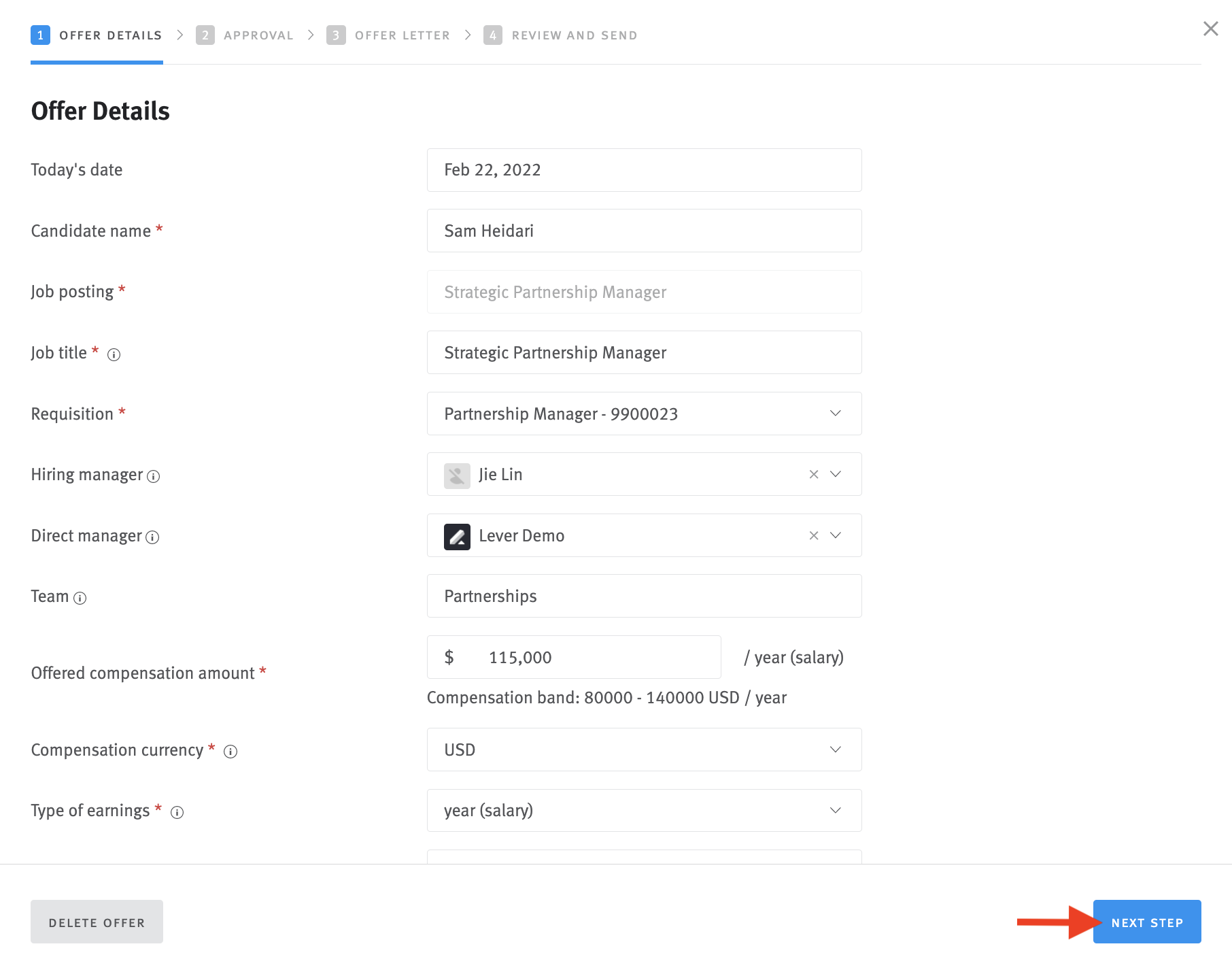Click the Next Step button
Image resolution: width=1232 pixels, height=974 pixels.
click(1146, 922)
